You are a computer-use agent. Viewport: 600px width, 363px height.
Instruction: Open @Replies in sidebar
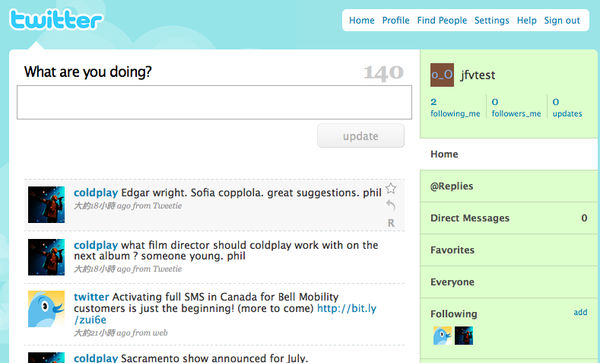509,186
